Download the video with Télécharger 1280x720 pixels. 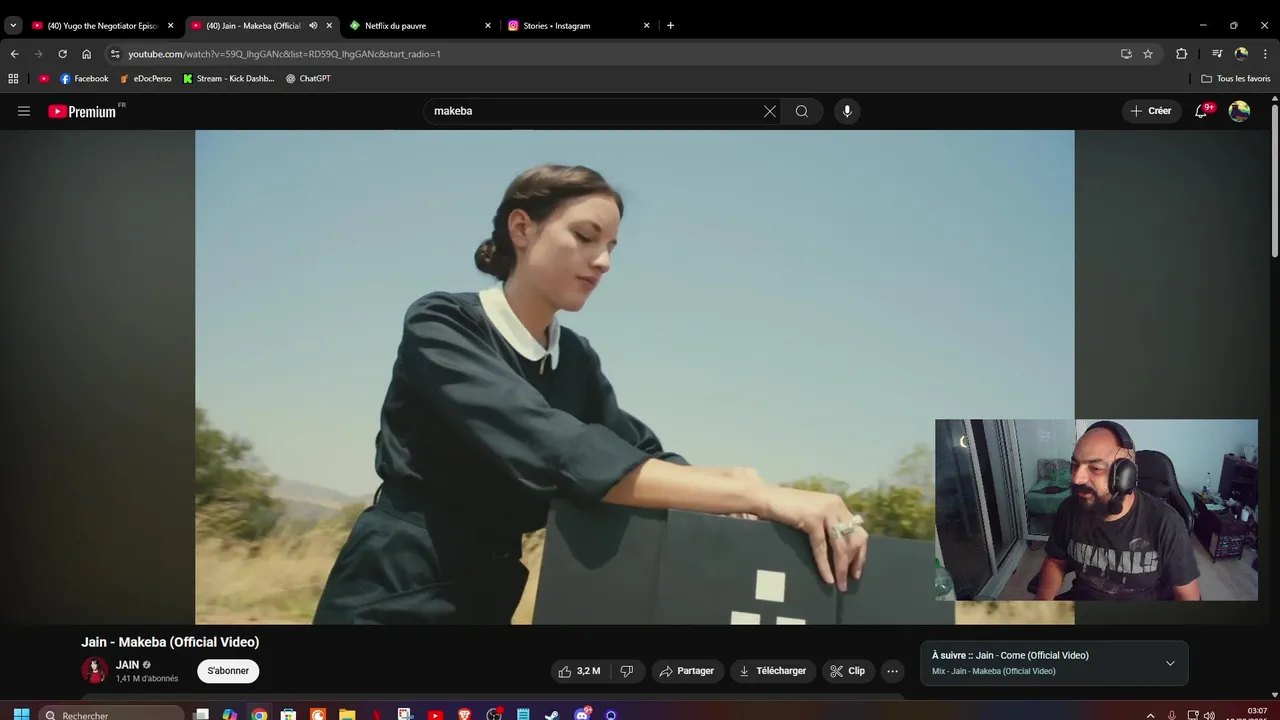tap(772, 671)
